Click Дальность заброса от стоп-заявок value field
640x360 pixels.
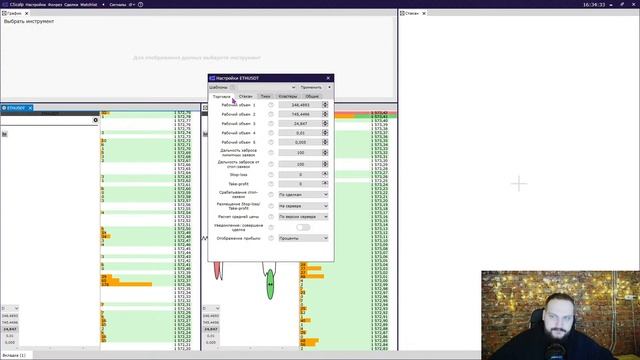pos(300,164)
